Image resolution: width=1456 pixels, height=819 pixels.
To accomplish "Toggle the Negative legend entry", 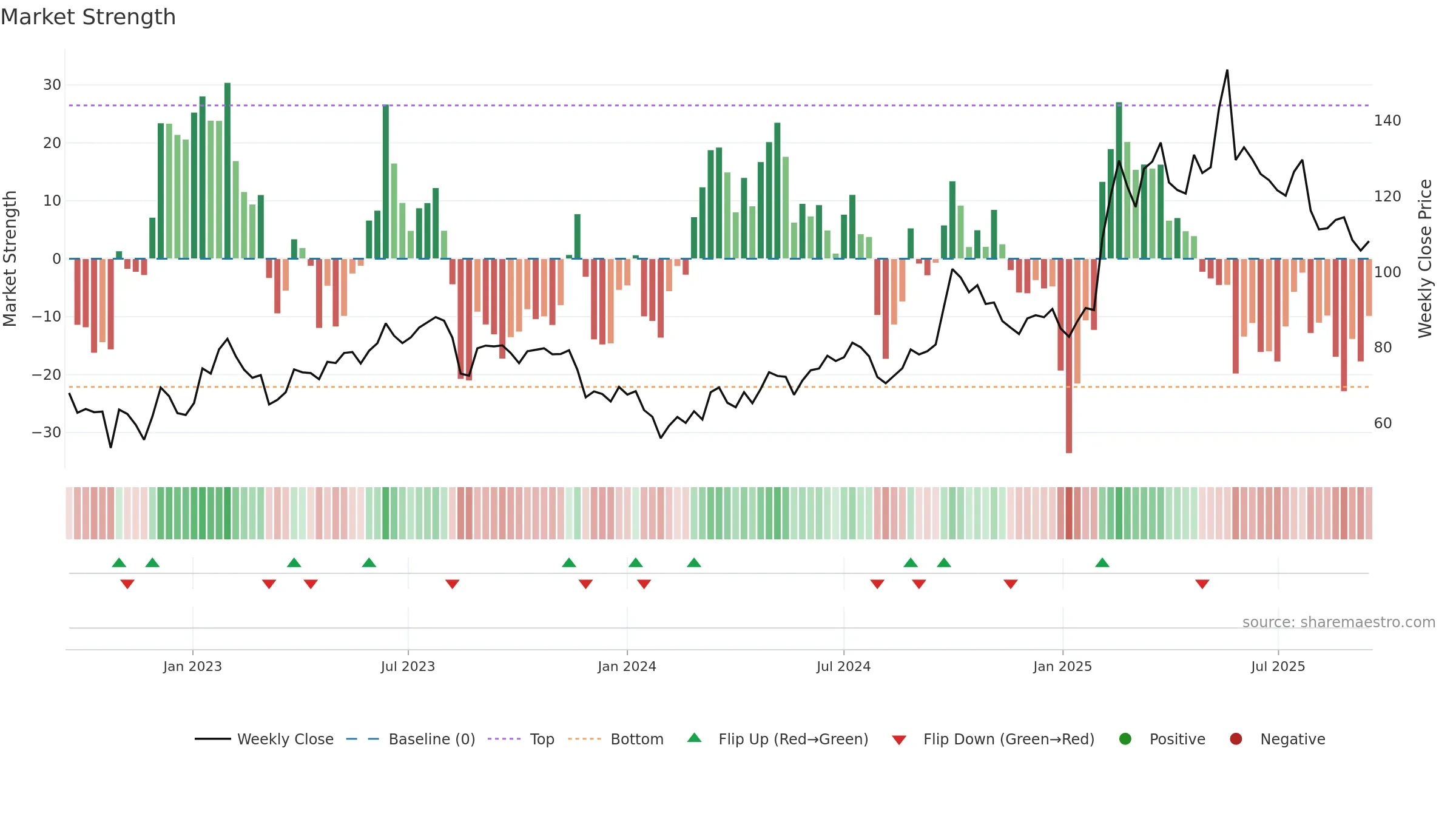I will (x=1277, y=739).
